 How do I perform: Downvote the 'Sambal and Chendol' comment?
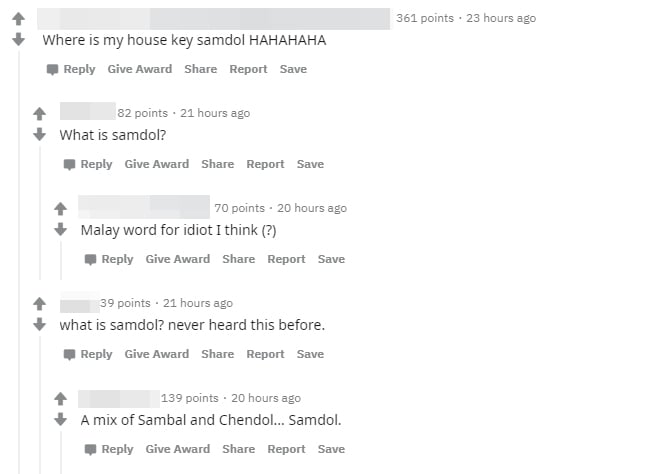(60, 419)
